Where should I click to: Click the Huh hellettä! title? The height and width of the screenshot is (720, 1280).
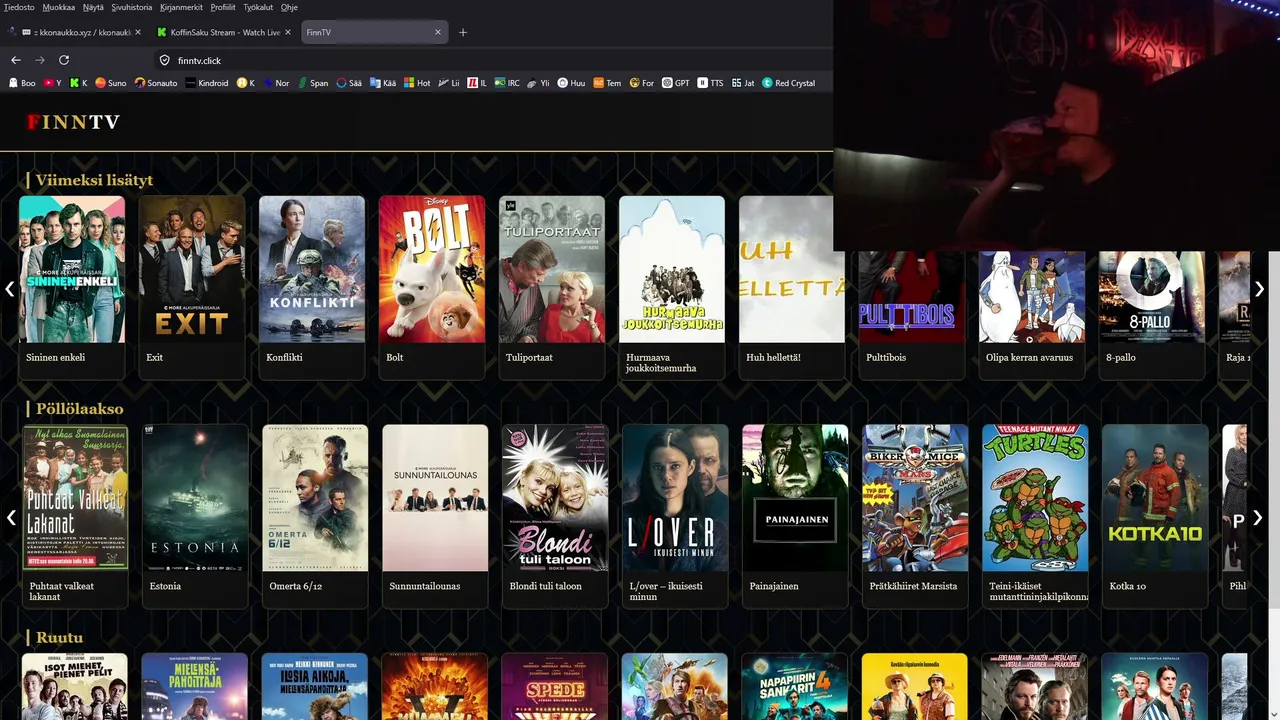click(773, 357)
